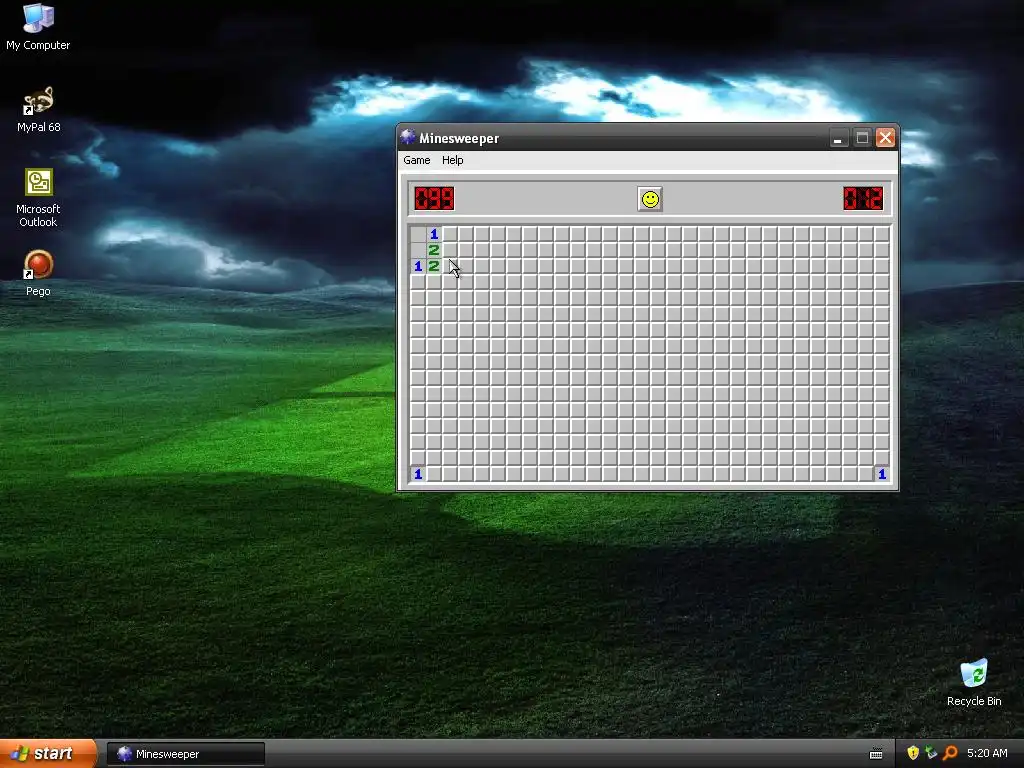Click the yellow smiley face reset button
Image resolution: width=1024 pixels, height=768 pixels.
(650, 199)
